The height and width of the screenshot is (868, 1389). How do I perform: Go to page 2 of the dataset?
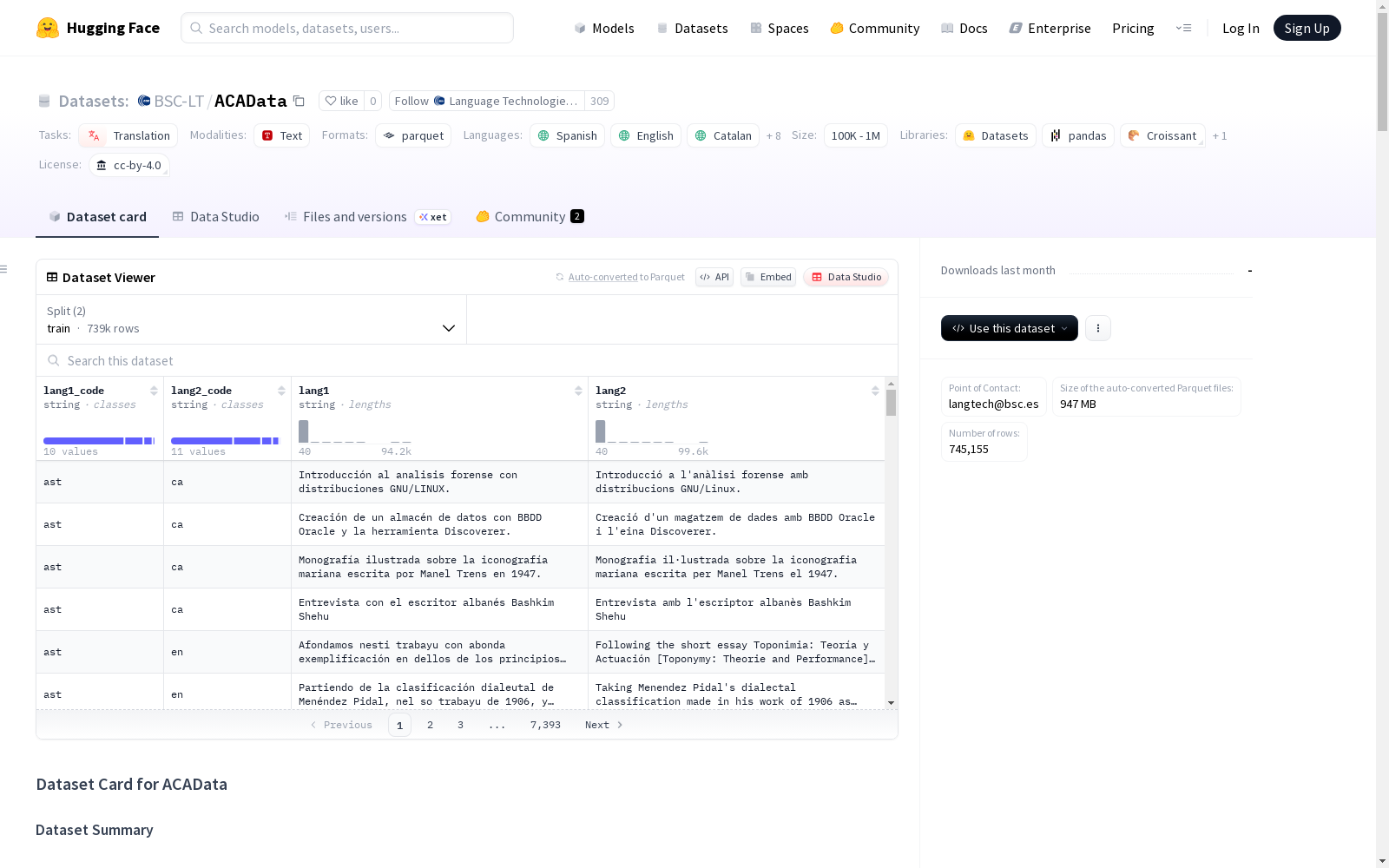(430, 725)
